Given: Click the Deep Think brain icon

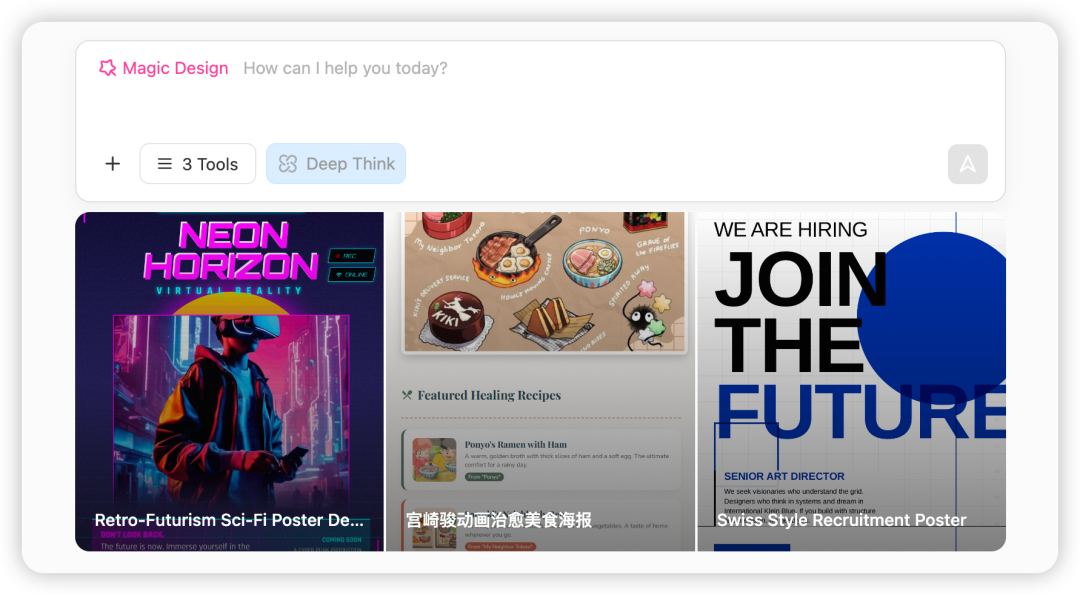Looking at the screenshot, I should click(x=288, y=164).
